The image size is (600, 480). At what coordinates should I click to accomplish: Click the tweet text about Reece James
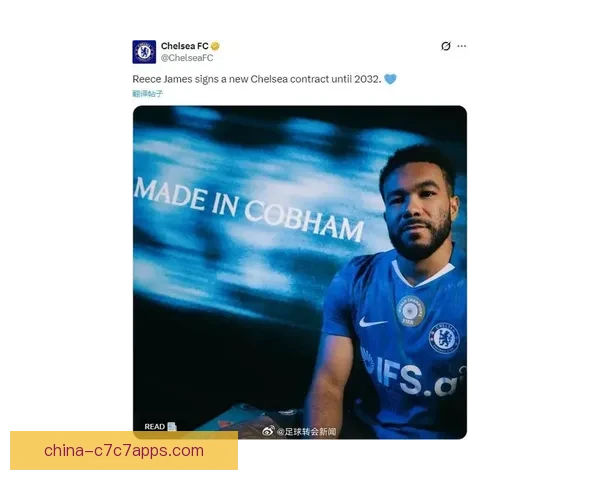[257, 79]
